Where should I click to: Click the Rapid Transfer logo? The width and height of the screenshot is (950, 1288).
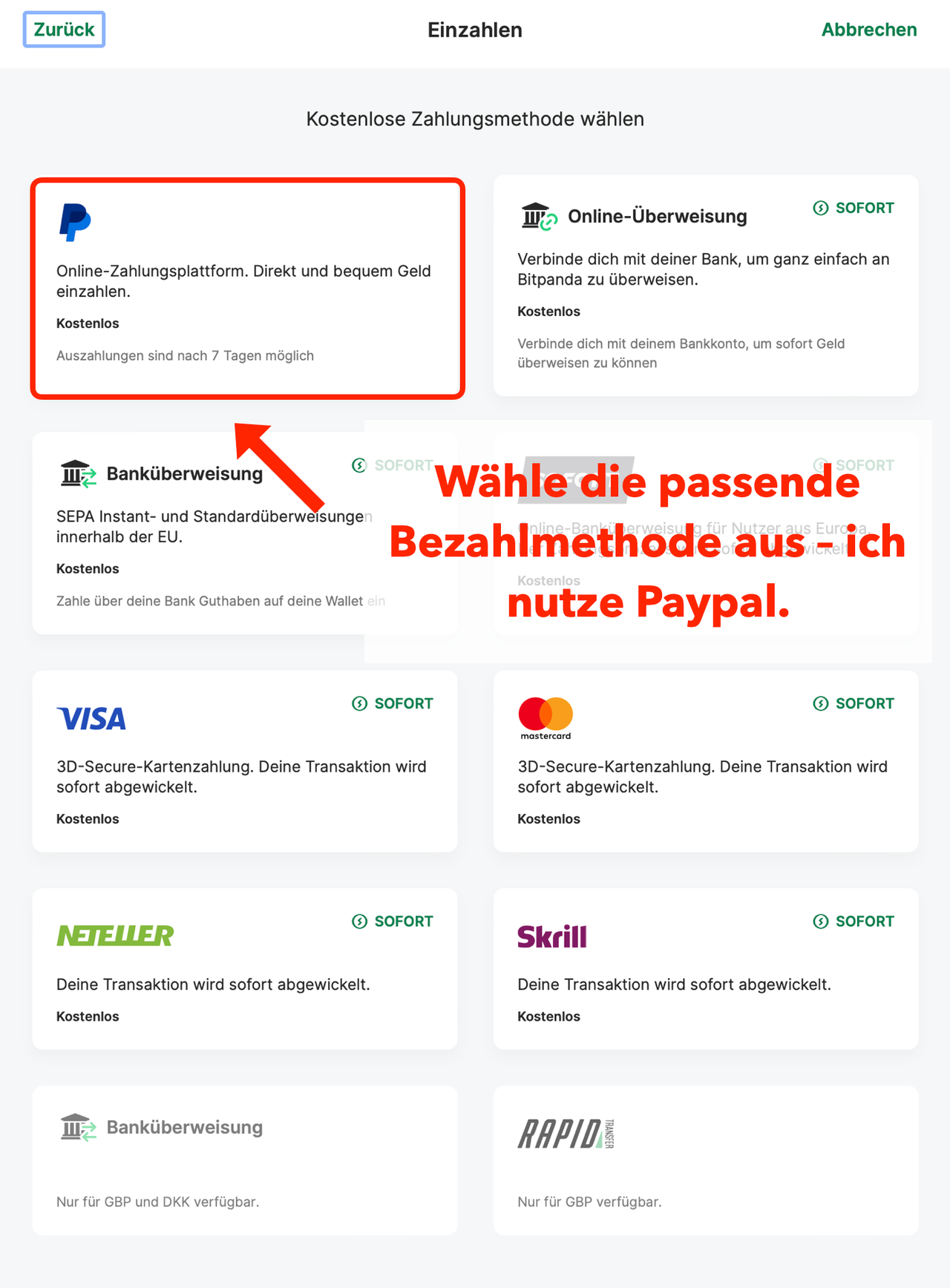point(566,1134)
